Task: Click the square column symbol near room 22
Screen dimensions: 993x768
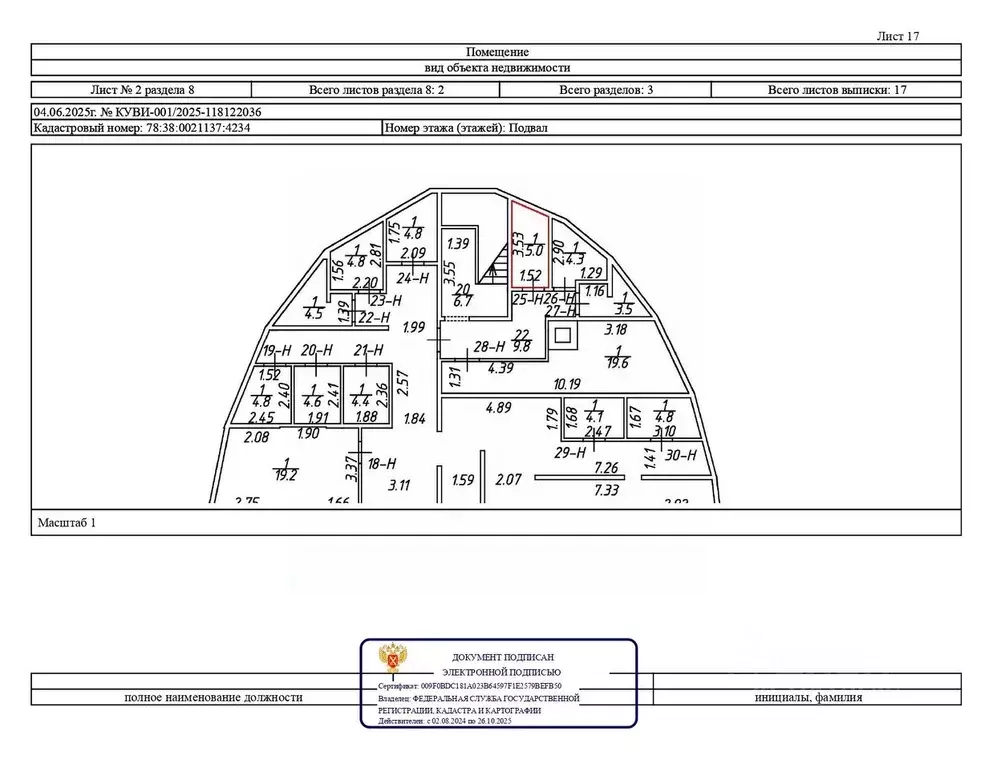Action: click(x=563, y=335)
